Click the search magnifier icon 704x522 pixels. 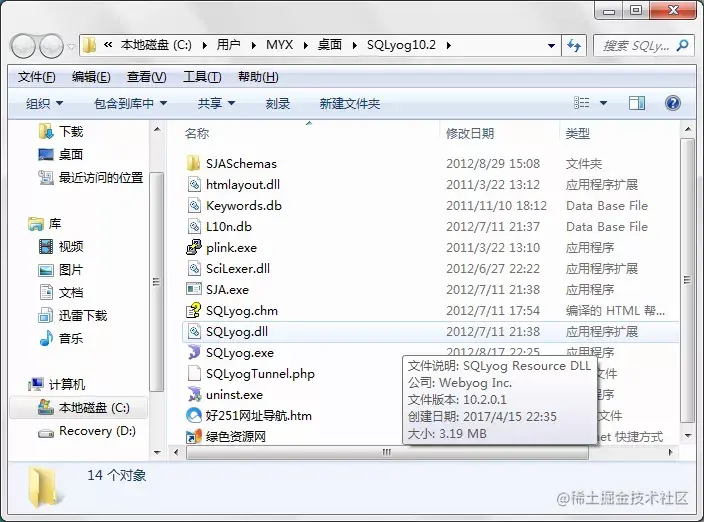[682, 45]
